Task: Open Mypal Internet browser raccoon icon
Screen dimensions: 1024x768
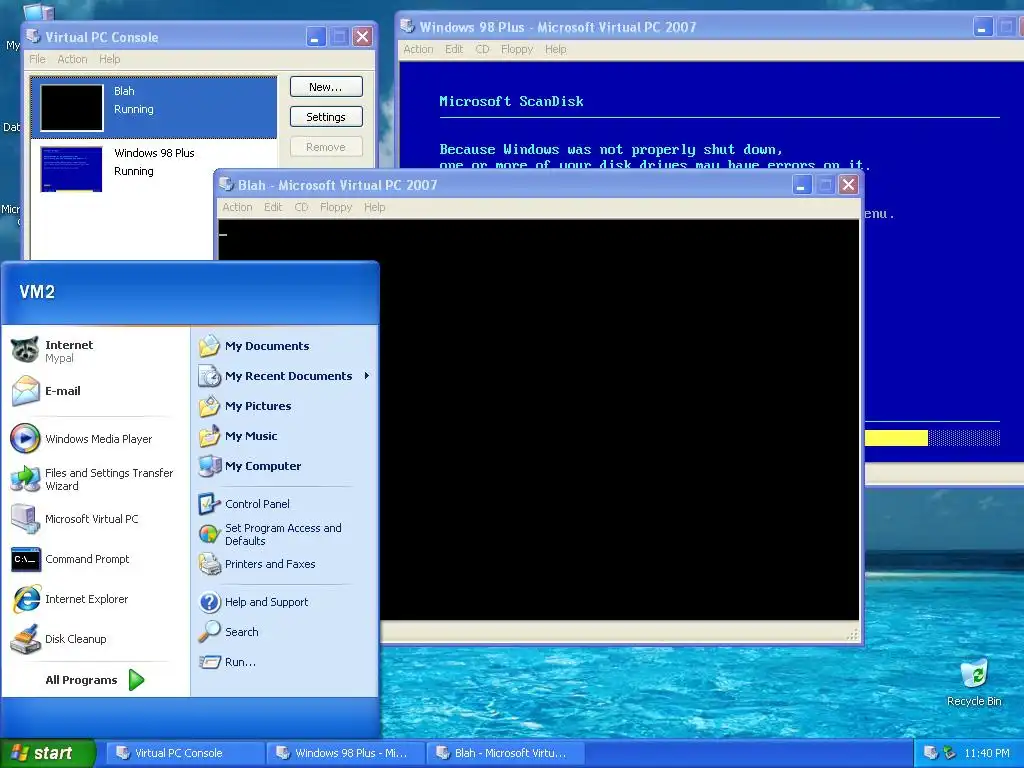Action: (25, 350)
